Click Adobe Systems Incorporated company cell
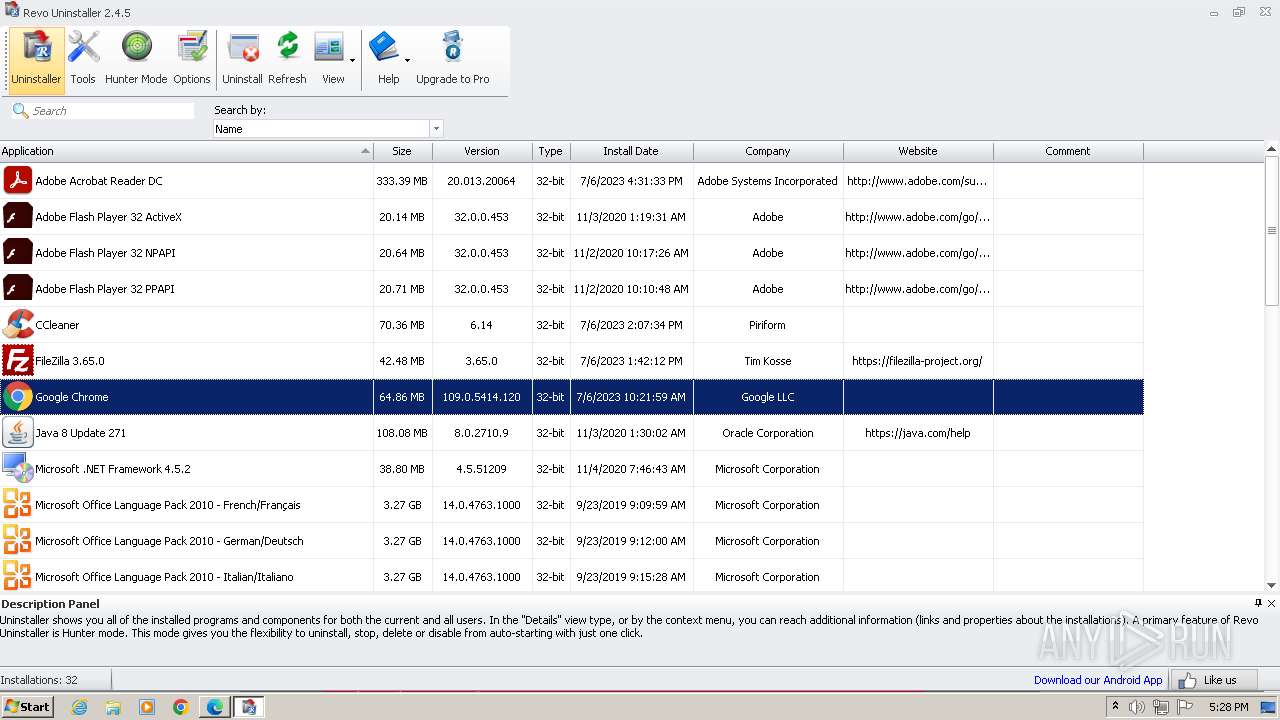Image resolution: width=1280 pixels, height=720 pixels. tap(768, 181)
